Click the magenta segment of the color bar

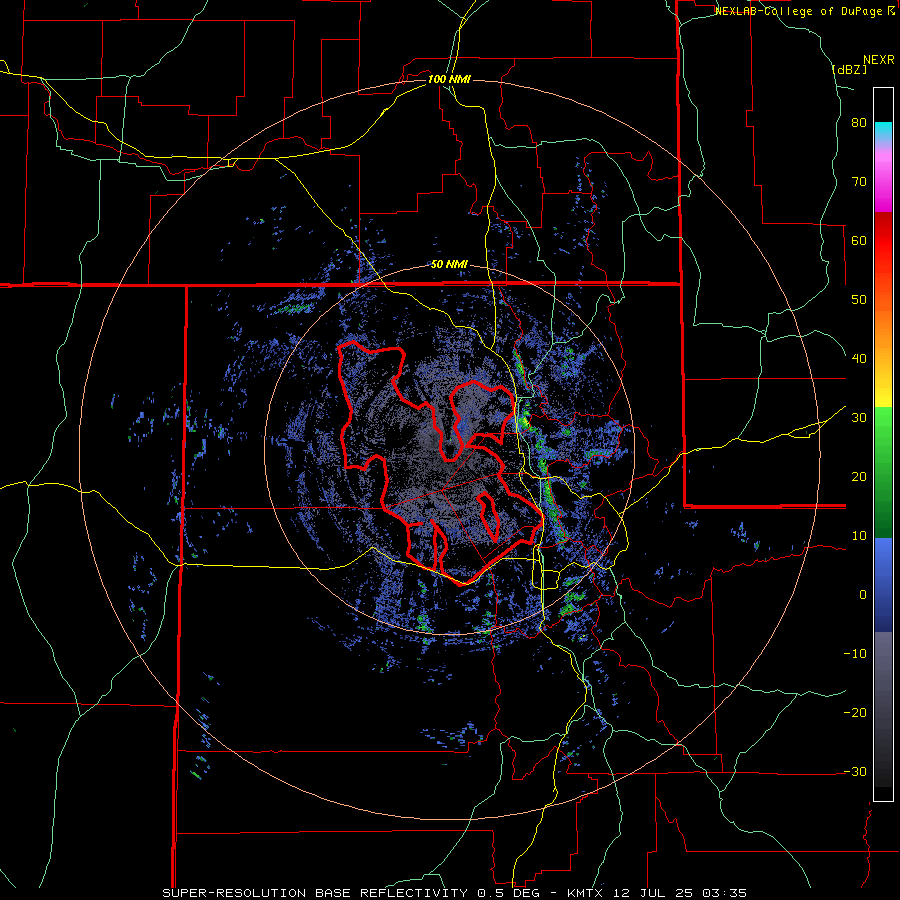coord(883,184)
